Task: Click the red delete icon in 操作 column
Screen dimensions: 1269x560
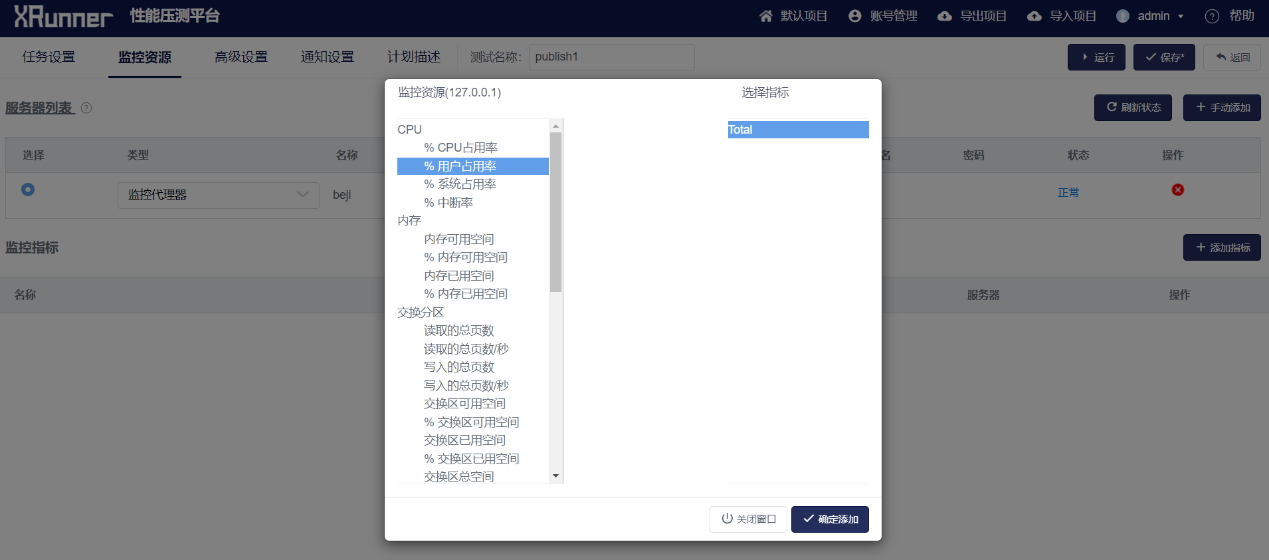Action: pyautogui.click(x=1177, y=190)
